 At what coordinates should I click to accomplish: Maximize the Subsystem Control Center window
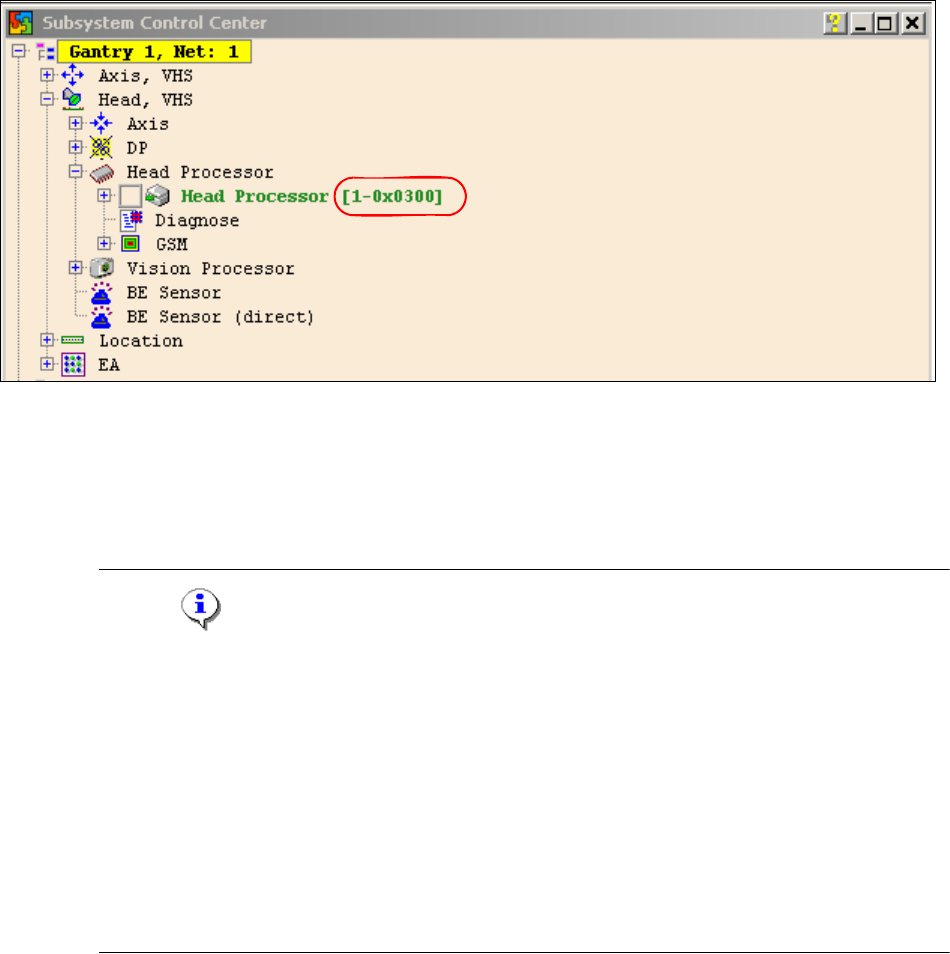pyautogui.click(x=885, y=24)
